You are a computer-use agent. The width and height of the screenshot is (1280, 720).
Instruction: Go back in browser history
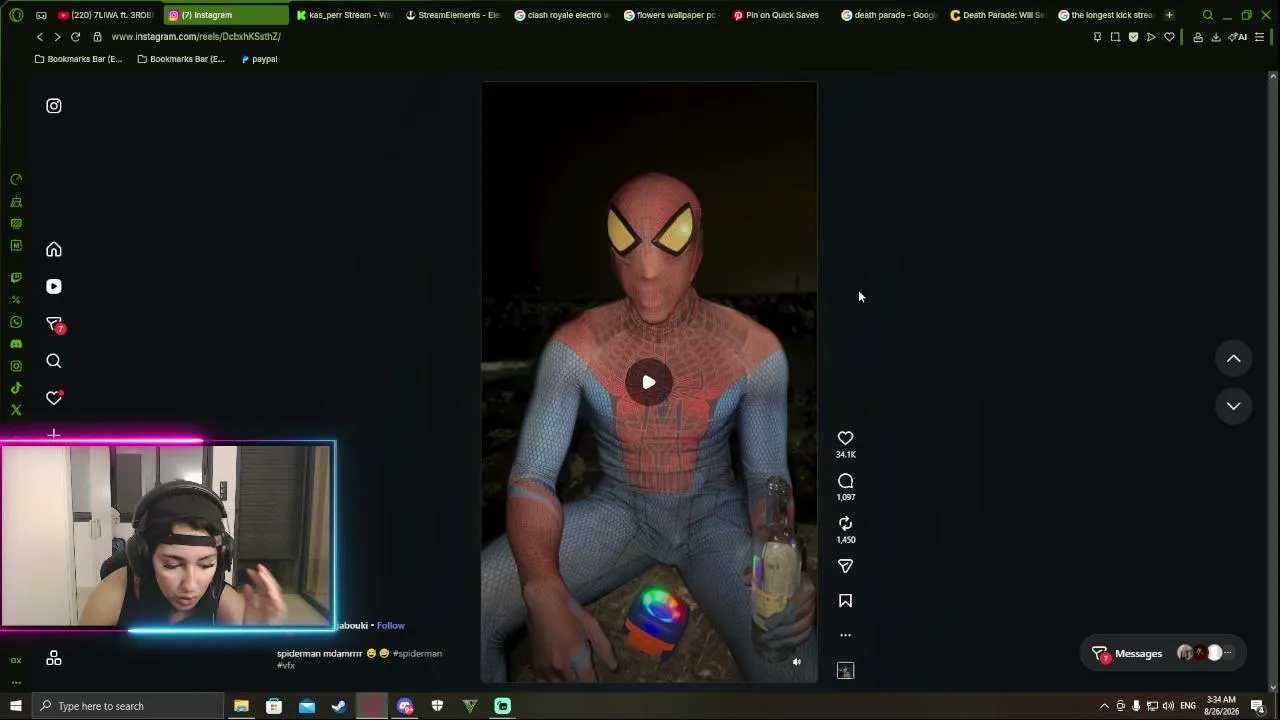tap(40, 37)
